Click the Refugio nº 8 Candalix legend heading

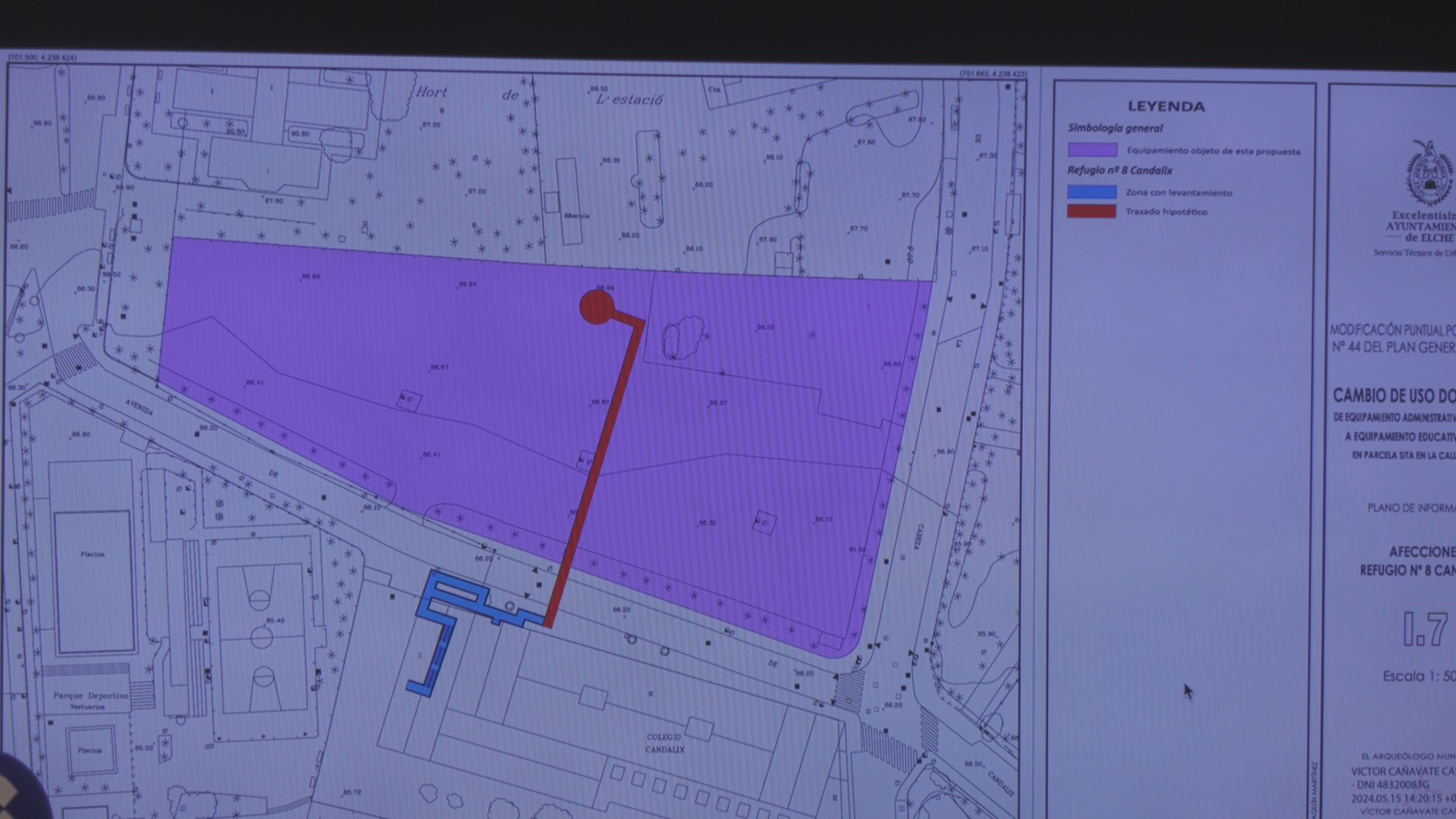(1119, 171)
